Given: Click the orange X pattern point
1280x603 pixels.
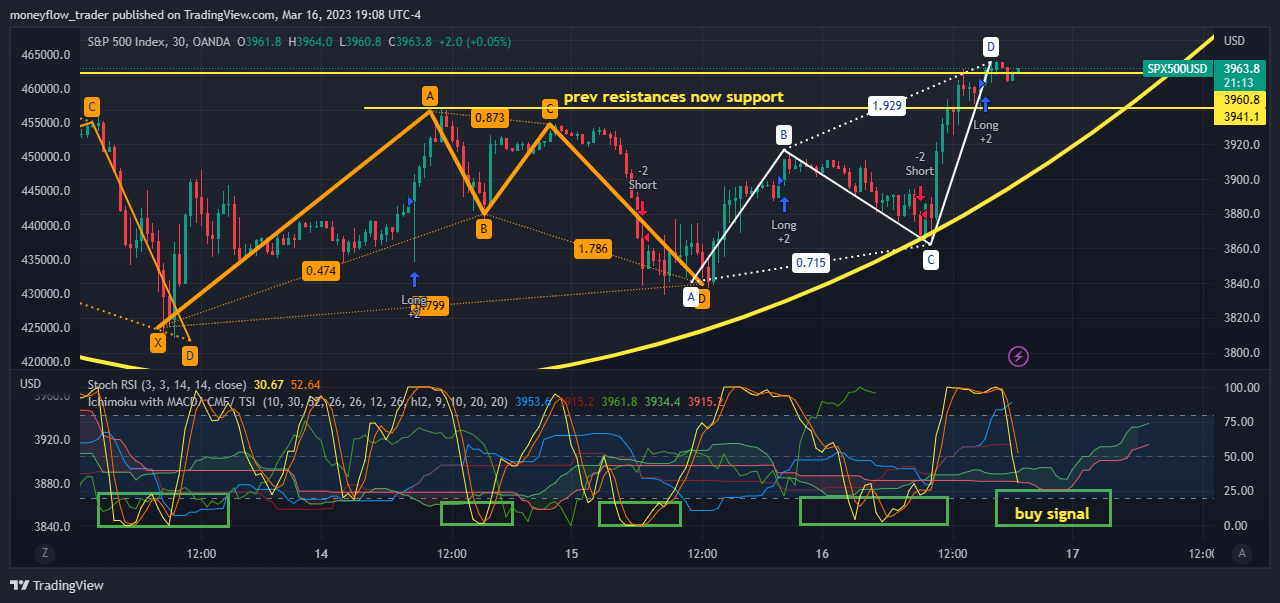Looking at the screenshot, I should (x=158, y=343).
